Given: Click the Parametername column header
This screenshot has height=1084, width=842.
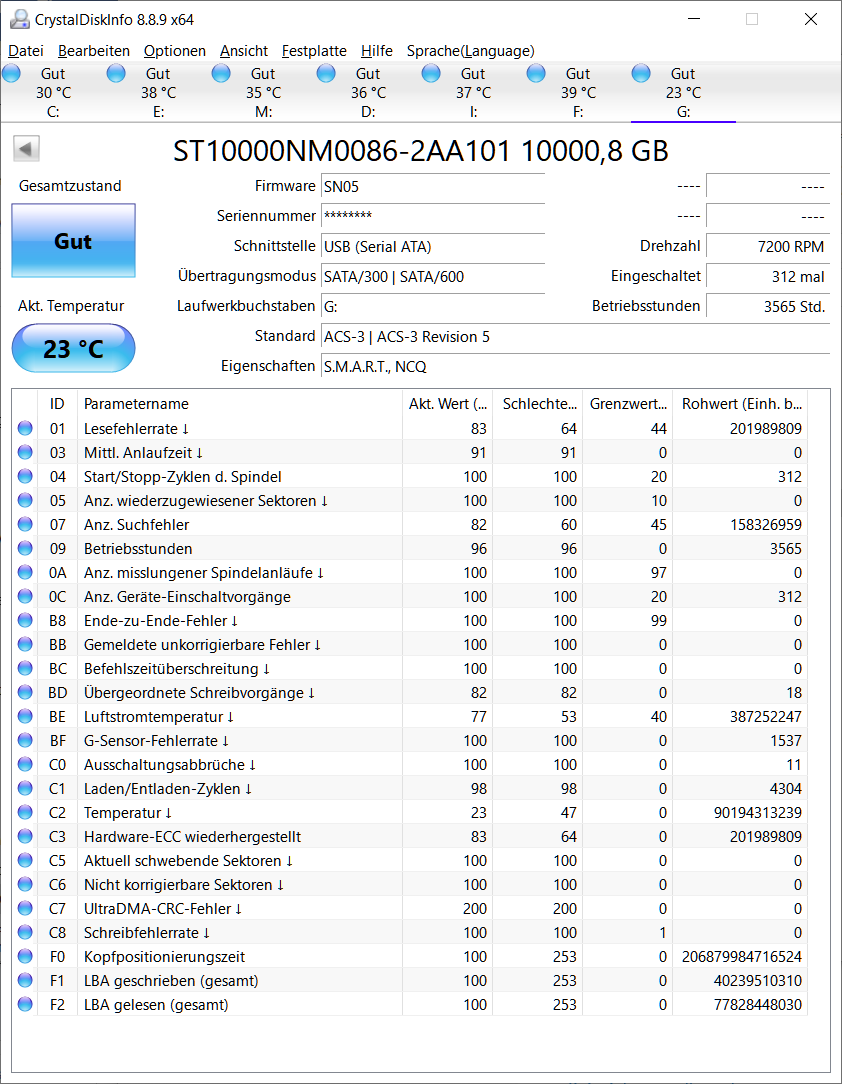Looking at the screenshot, I should click(x=239, y=403).
